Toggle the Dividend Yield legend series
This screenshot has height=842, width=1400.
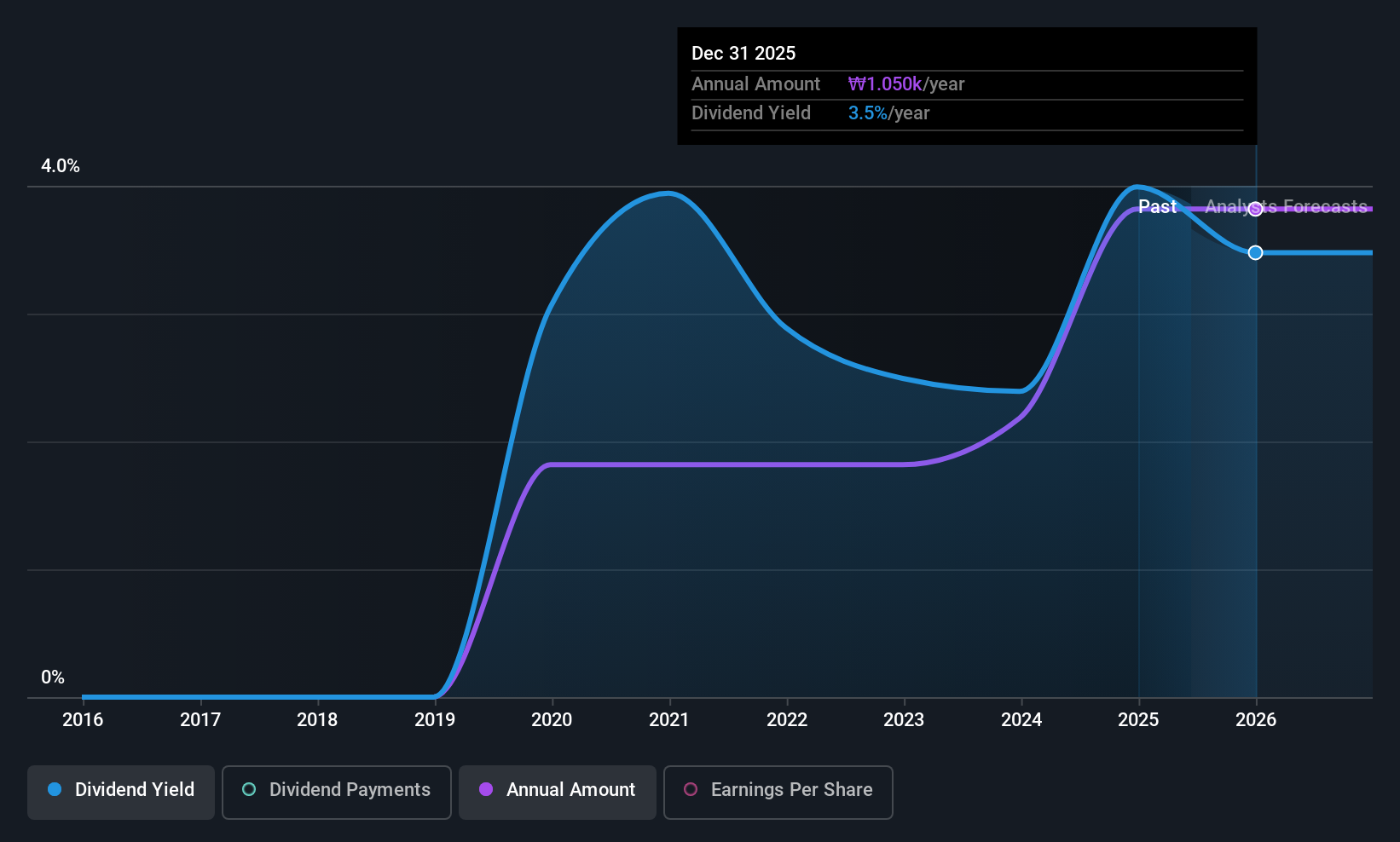point(121,792)
